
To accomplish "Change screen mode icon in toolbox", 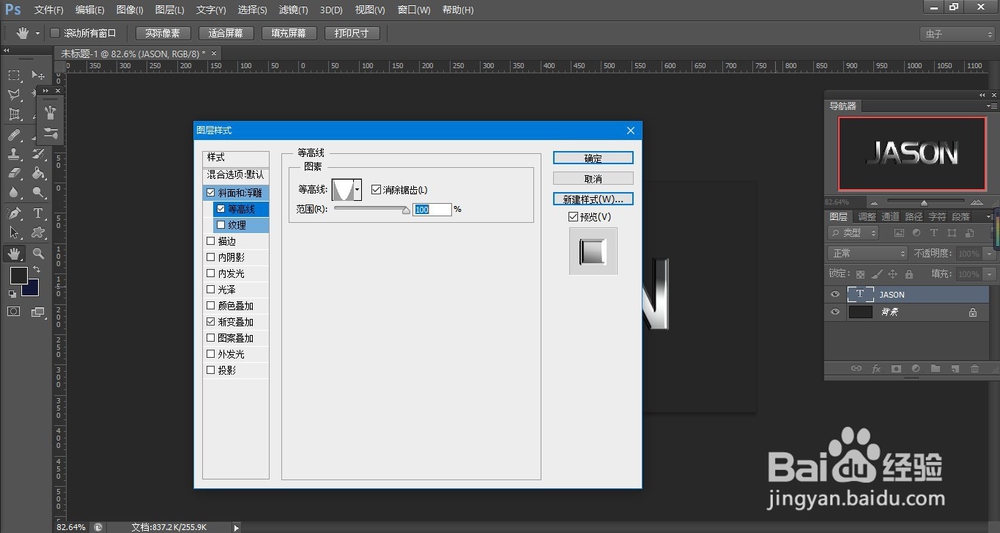I will coord(38,312).
